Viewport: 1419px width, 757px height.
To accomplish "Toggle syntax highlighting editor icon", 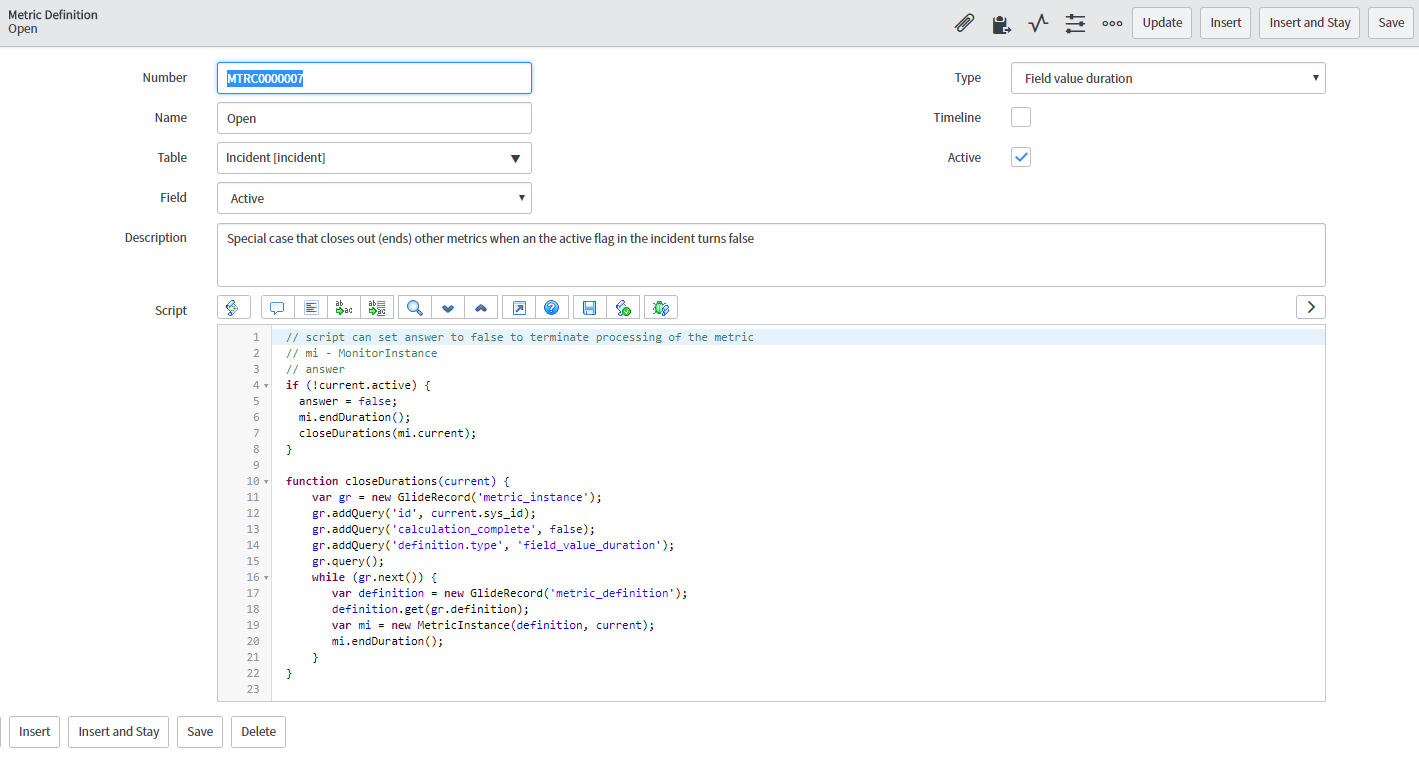I will [x=232, y=307].
